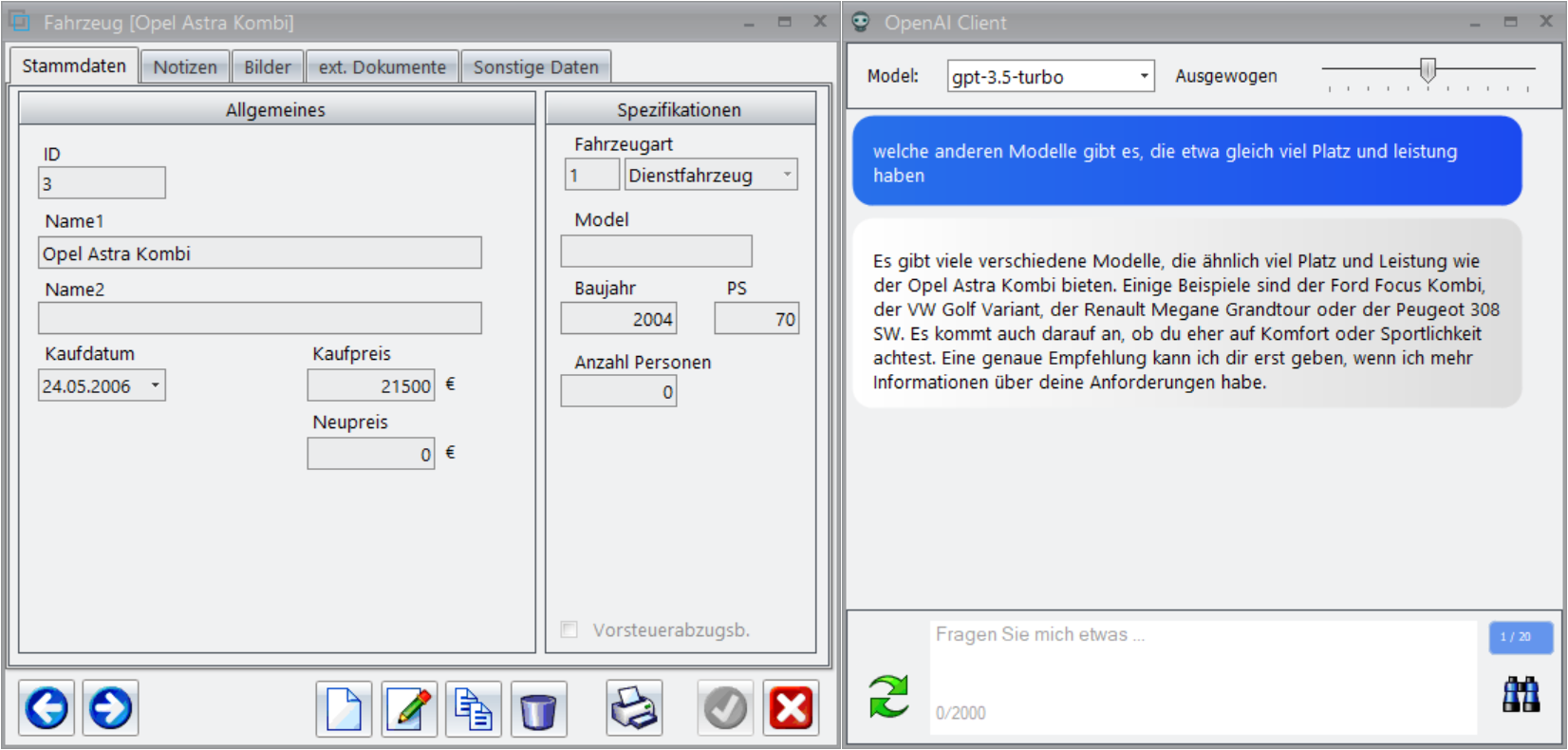Viewport: 1568px width, 750px height.
Task: Click the Spezifikationen section header
Action: point(680,109)
